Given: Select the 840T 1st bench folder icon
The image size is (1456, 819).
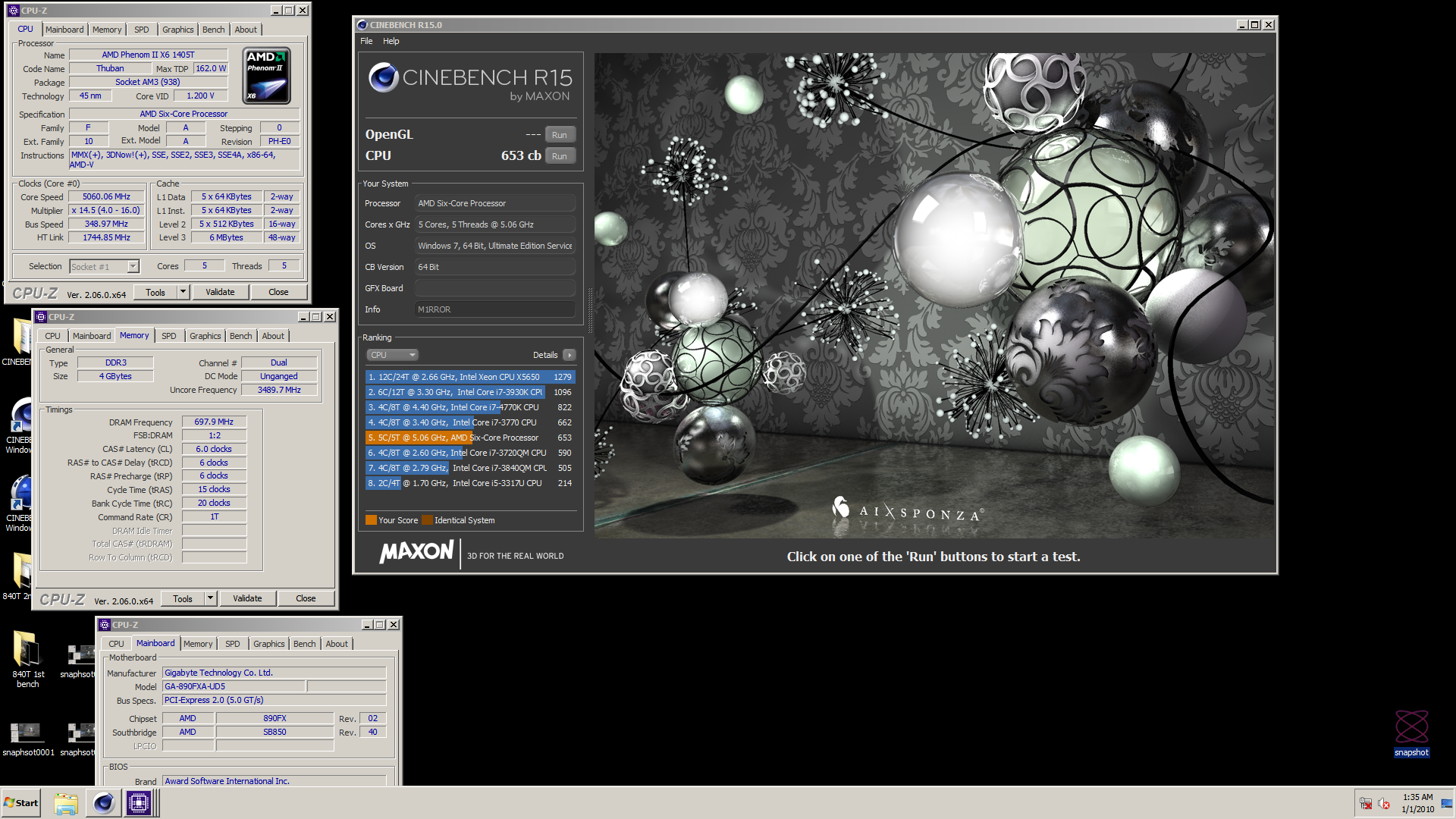Looking at the screenshot, I should [28, 658].
